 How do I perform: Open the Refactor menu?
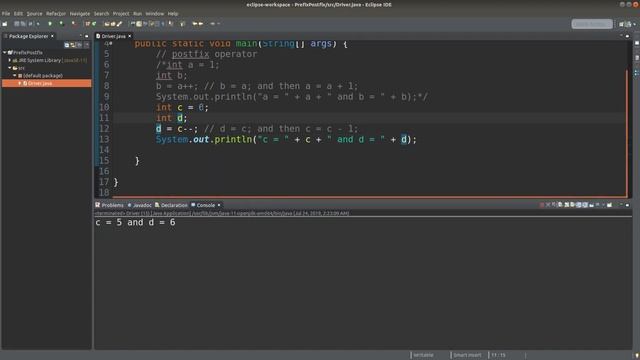56,13
